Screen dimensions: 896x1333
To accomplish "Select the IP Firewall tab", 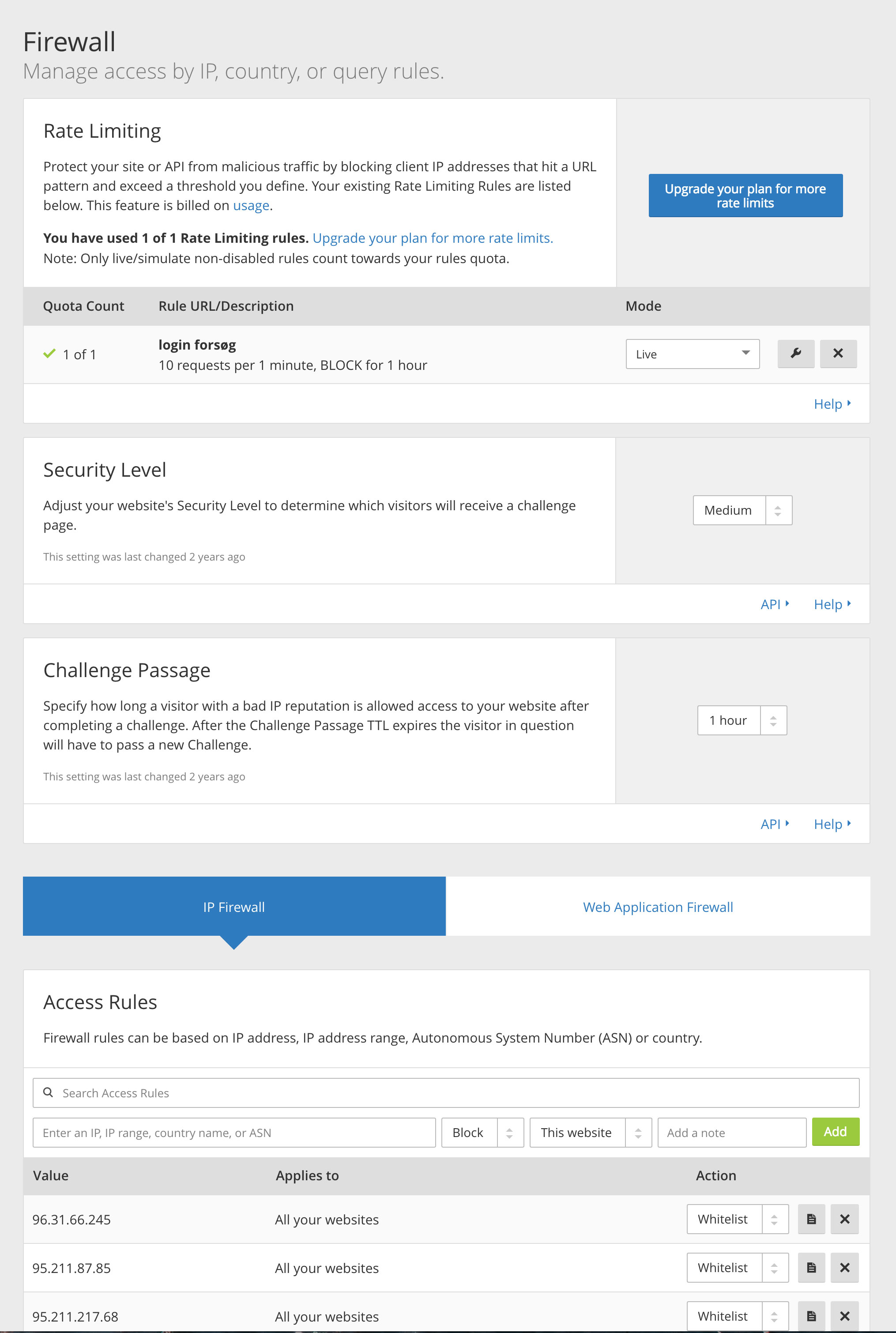I will pos(234,907).
